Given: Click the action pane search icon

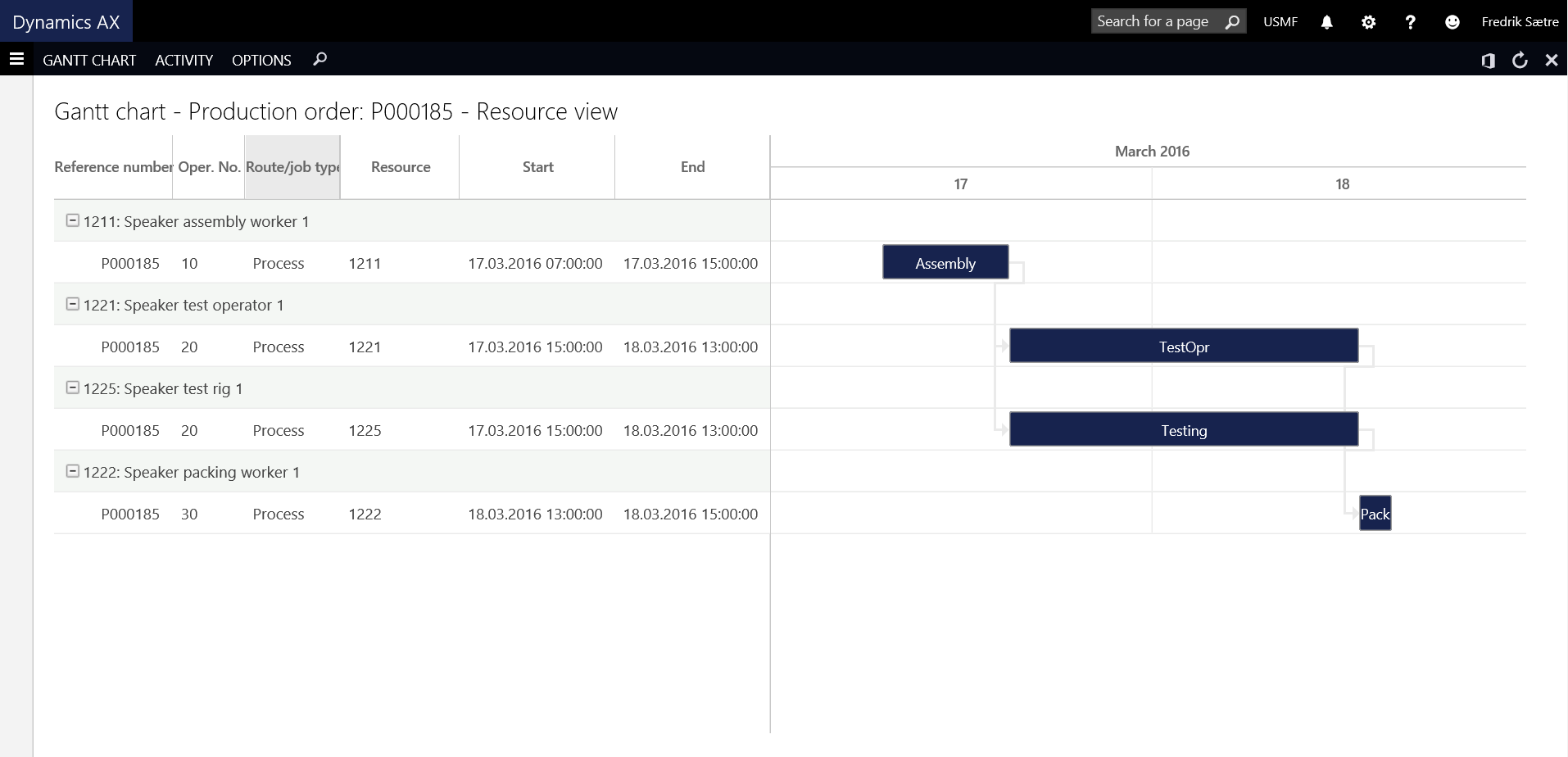Looking at the screenshot, I should click(319, 59).
